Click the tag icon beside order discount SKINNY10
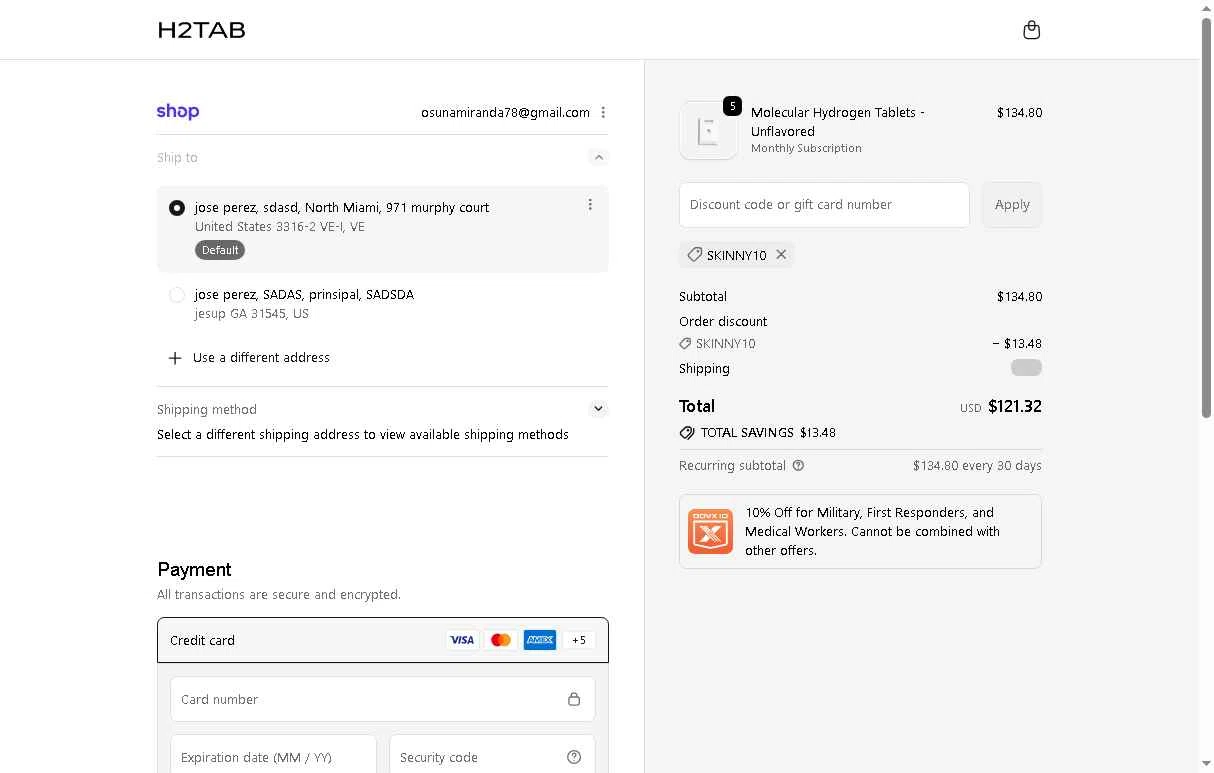 (x=685, y=344)
